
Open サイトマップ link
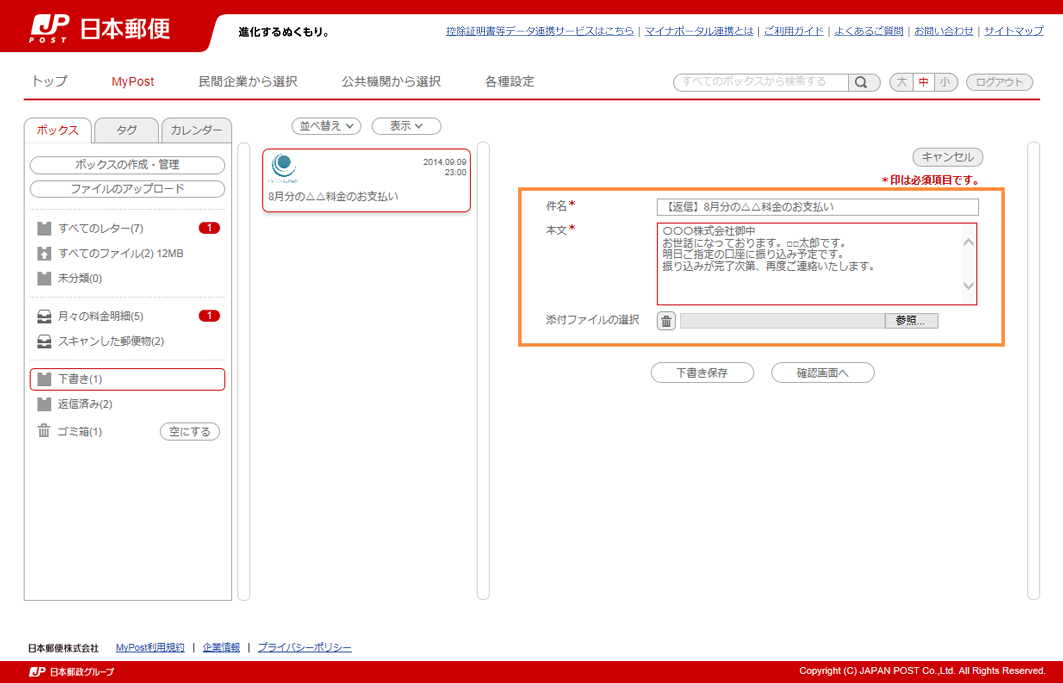coord(1014,31)
